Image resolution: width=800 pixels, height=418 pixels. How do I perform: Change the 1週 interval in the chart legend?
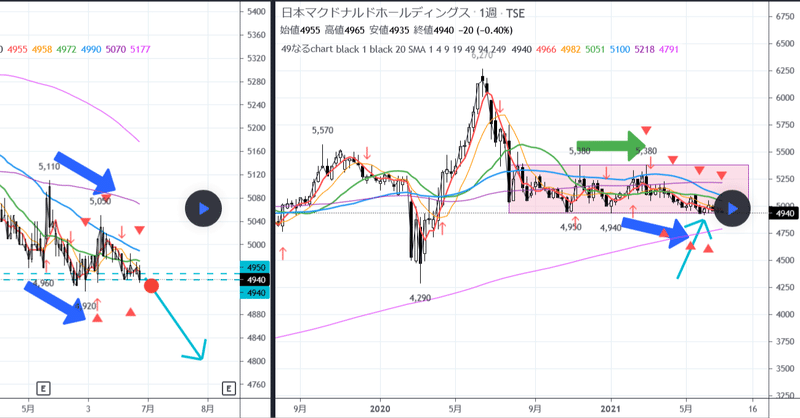488,13
